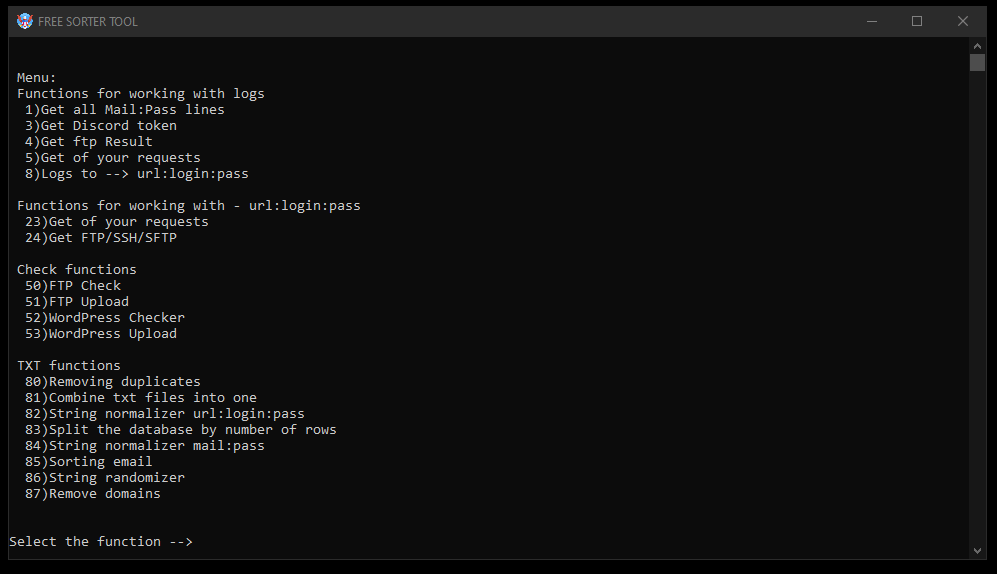
Task: Click the Free Sorter Tool app icon
Action: [24, 21]
